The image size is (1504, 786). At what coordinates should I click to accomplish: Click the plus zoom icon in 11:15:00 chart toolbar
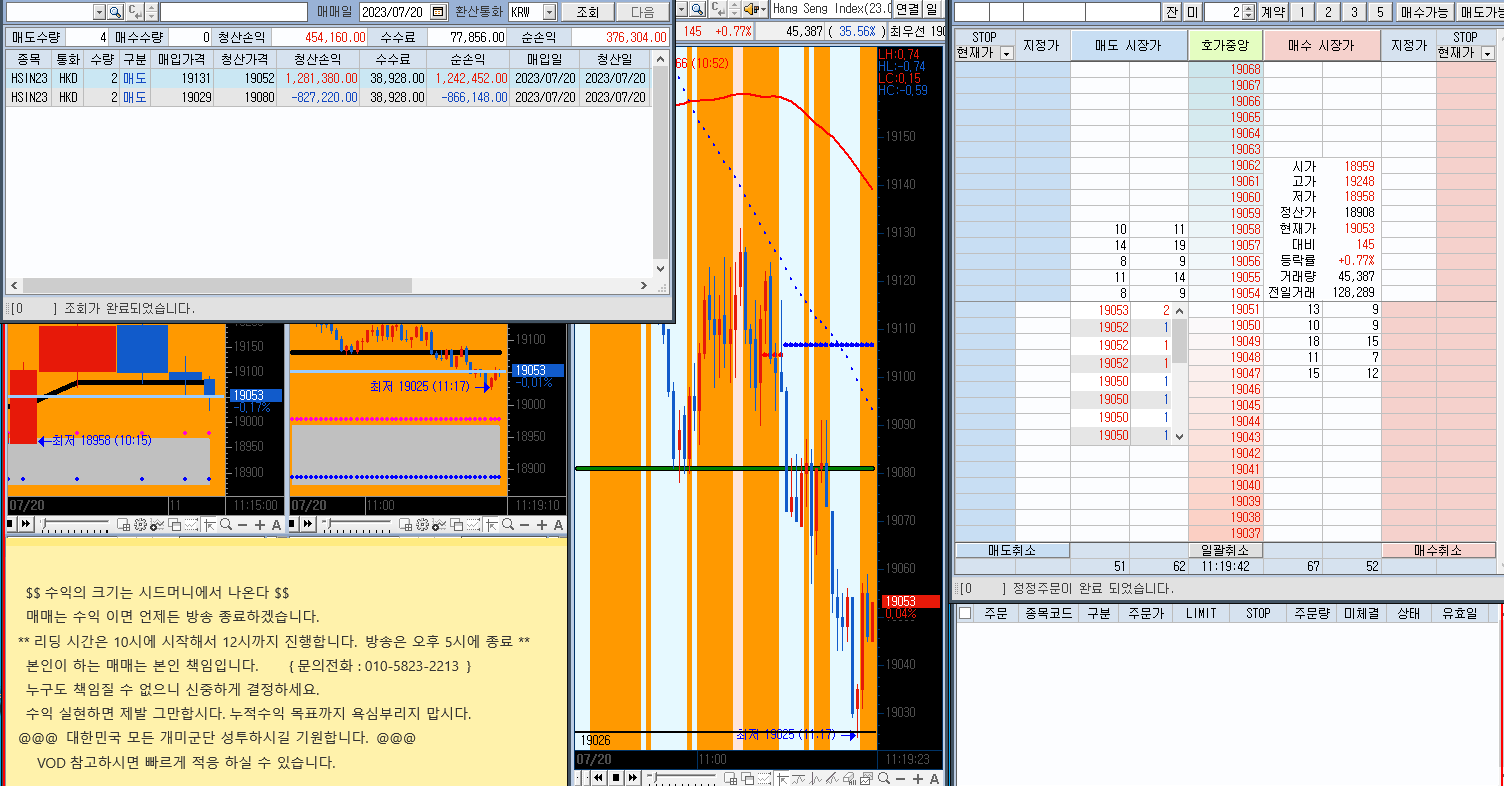click(x=260, y=525)
